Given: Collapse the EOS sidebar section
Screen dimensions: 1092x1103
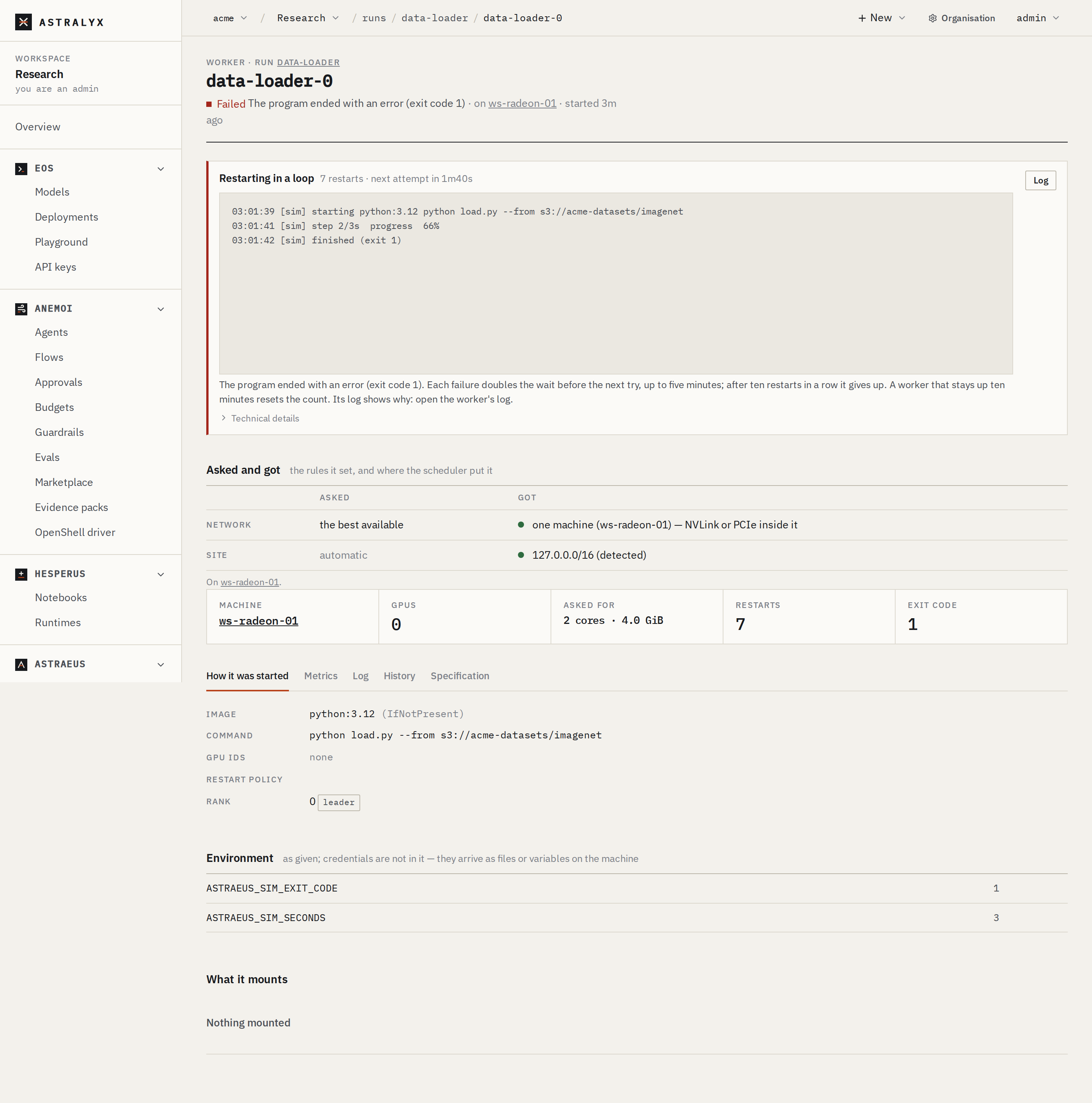Looking at the screenshot, I should click(161, 169).
